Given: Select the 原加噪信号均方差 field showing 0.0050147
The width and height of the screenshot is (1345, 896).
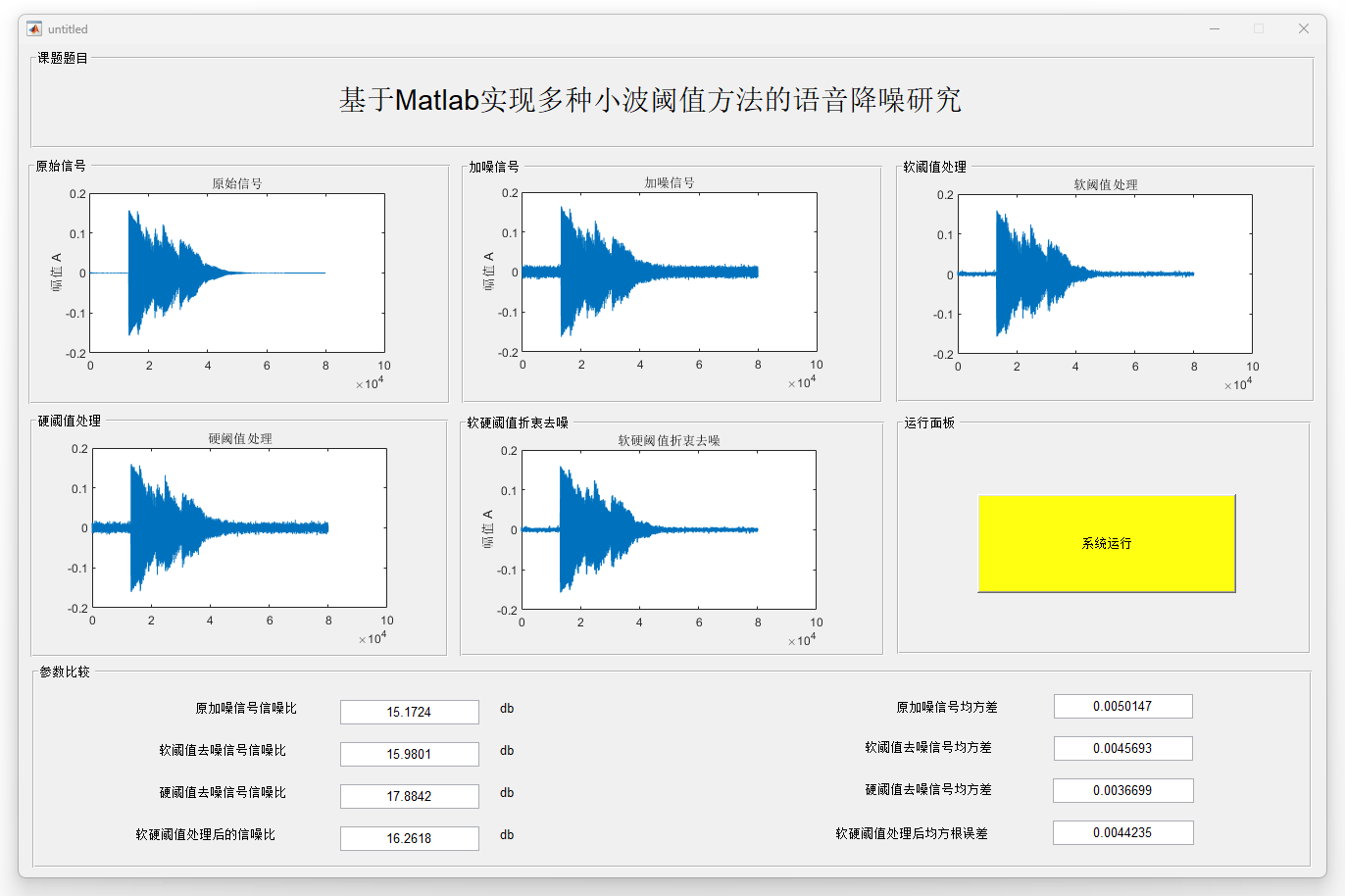Looking at the screenshot, I should click(x=1123, y=706).
